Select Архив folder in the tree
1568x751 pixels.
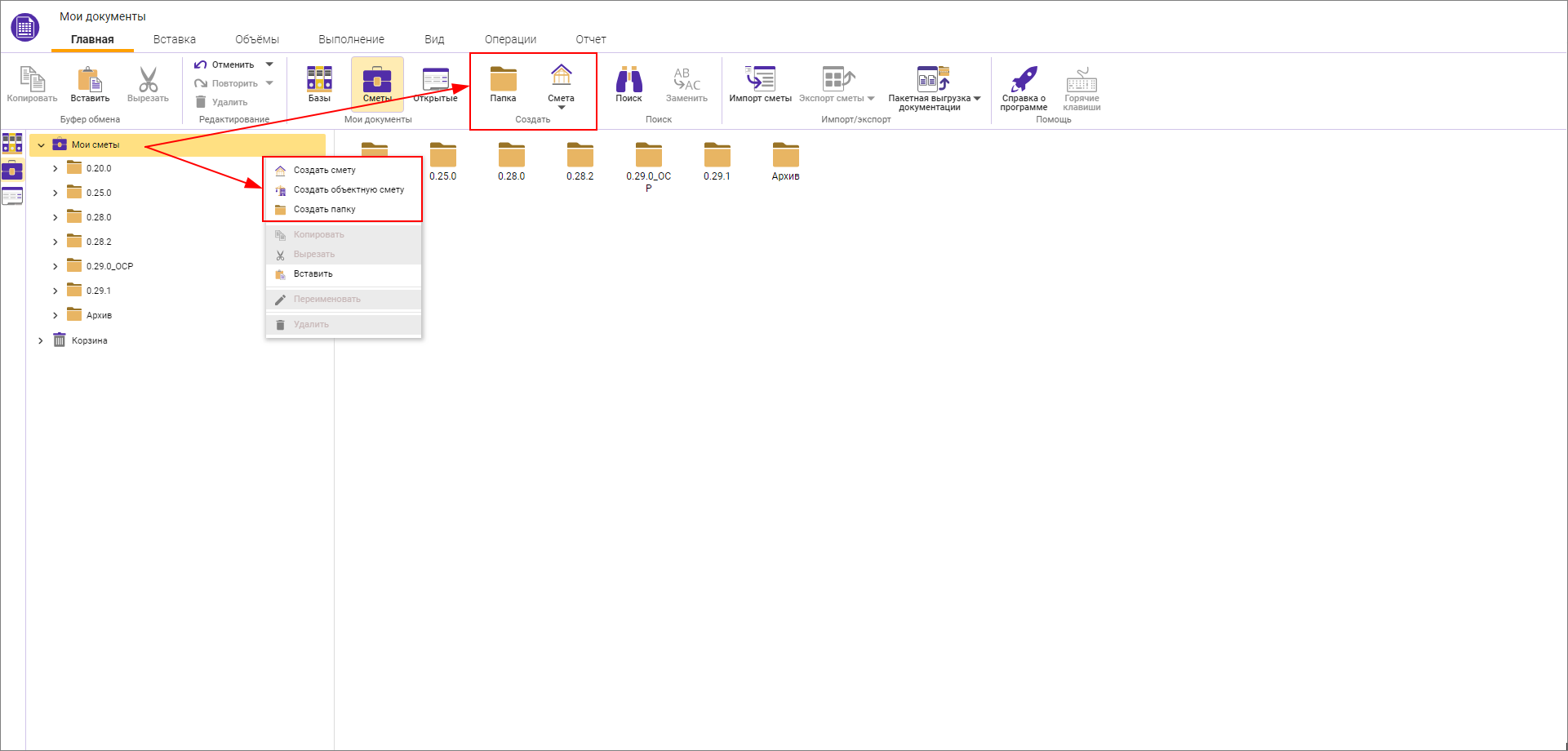99,315
